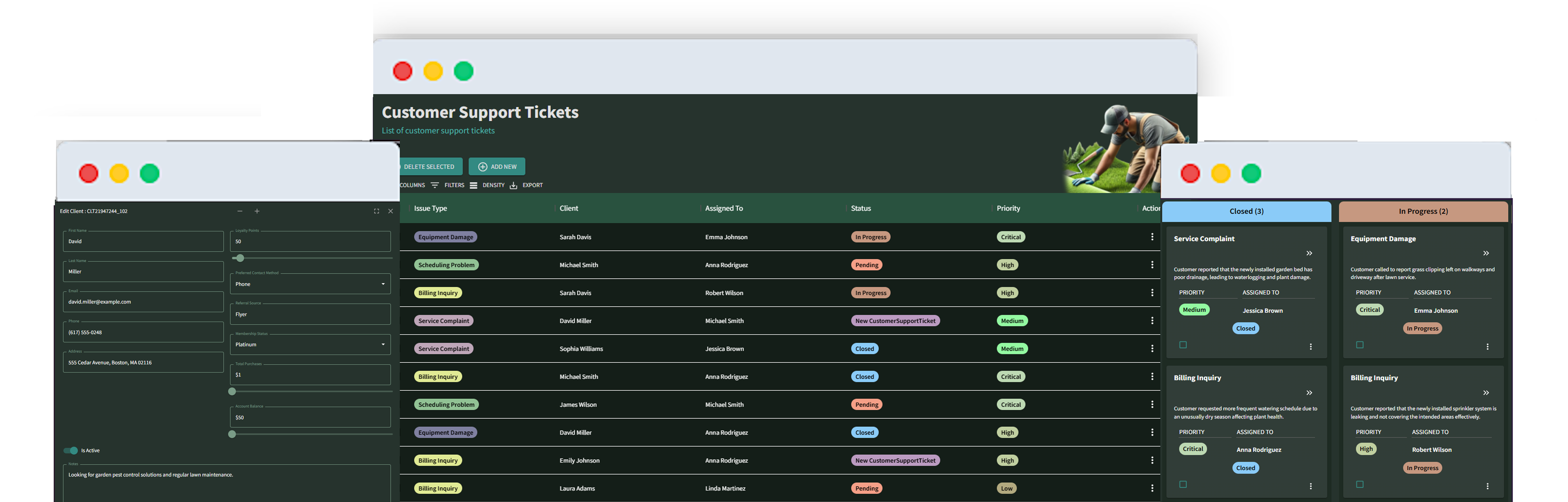
Task: Click the Density toolbar icon
Action: tap(474, 185)
